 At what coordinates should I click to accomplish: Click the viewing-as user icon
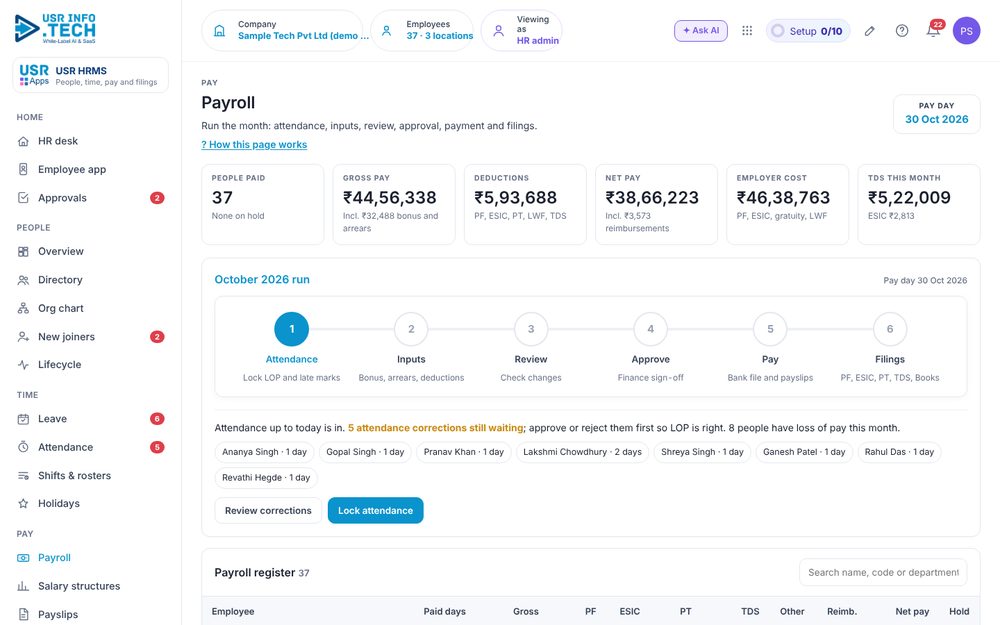pyautogui.click(x=499, y=31)
